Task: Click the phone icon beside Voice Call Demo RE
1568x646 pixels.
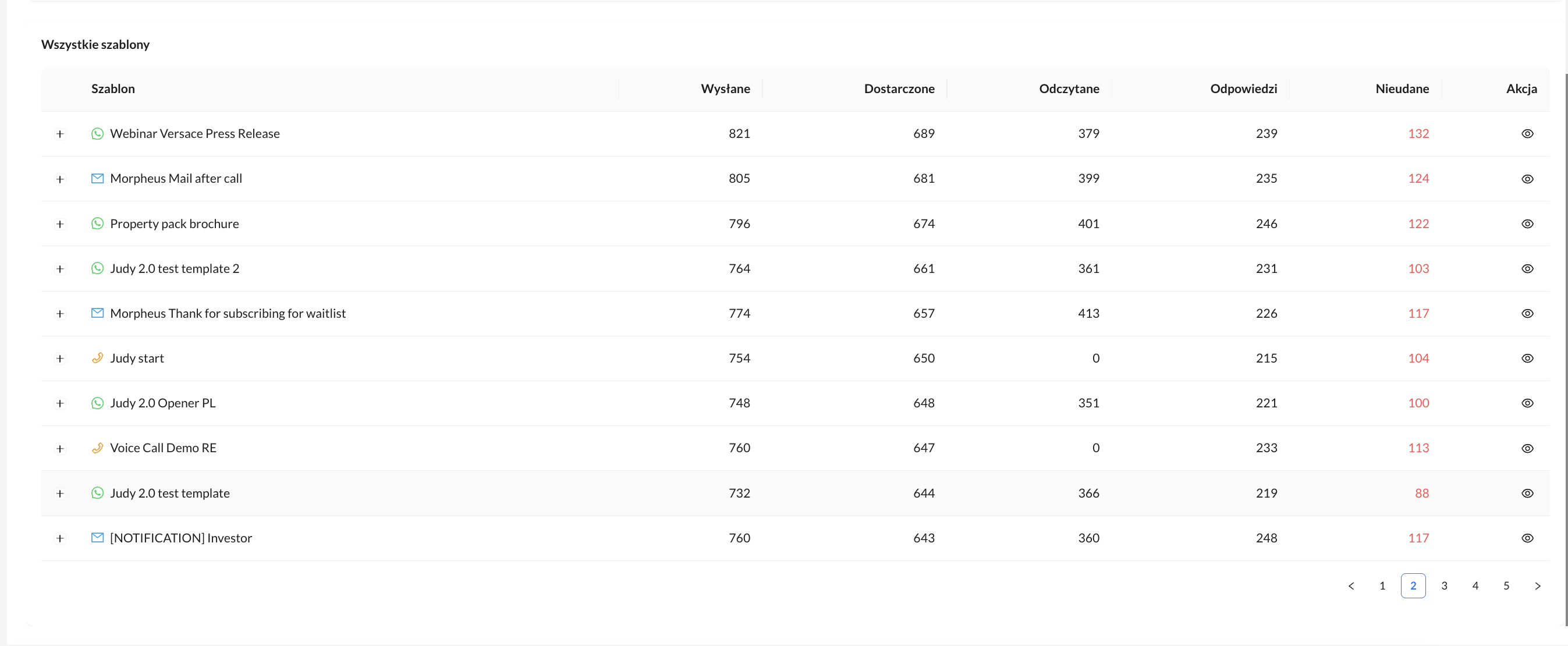Action: click(x=97, y=448)
